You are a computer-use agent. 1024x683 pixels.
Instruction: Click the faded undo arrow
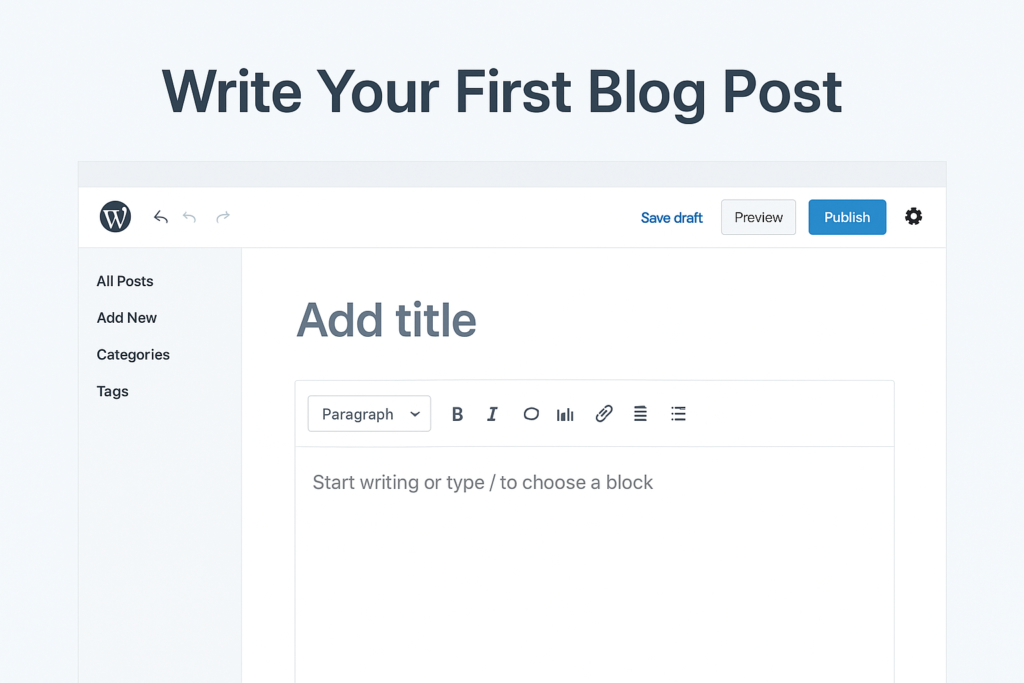190,217
